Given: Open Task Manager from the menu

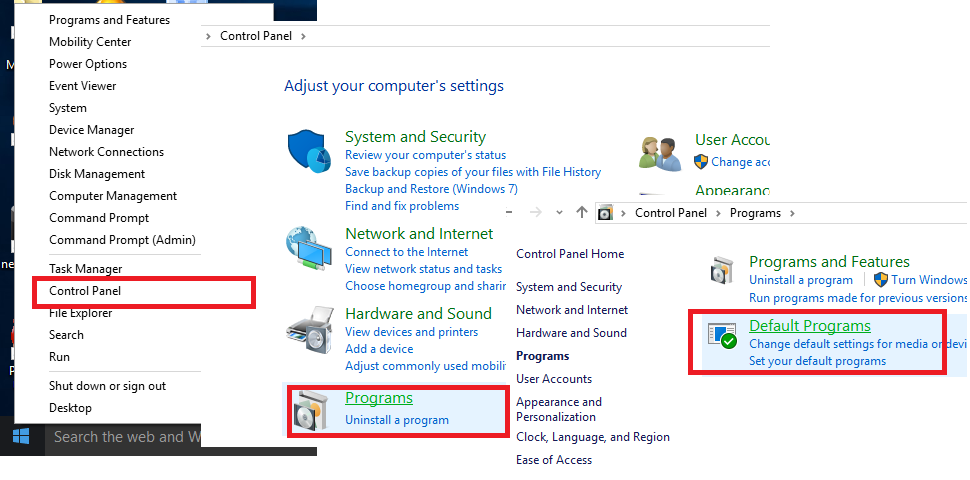Looking at the screenshot, I should [x=85, y=269].
